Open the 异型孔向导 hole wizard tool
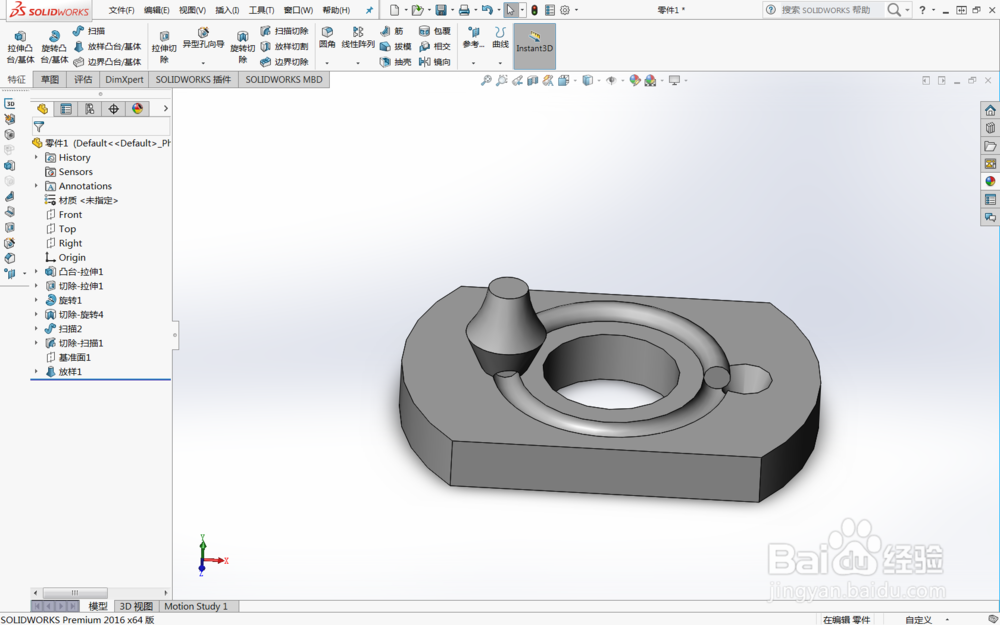The height and width of the screenshot is (625, 1000). [203, 38]
